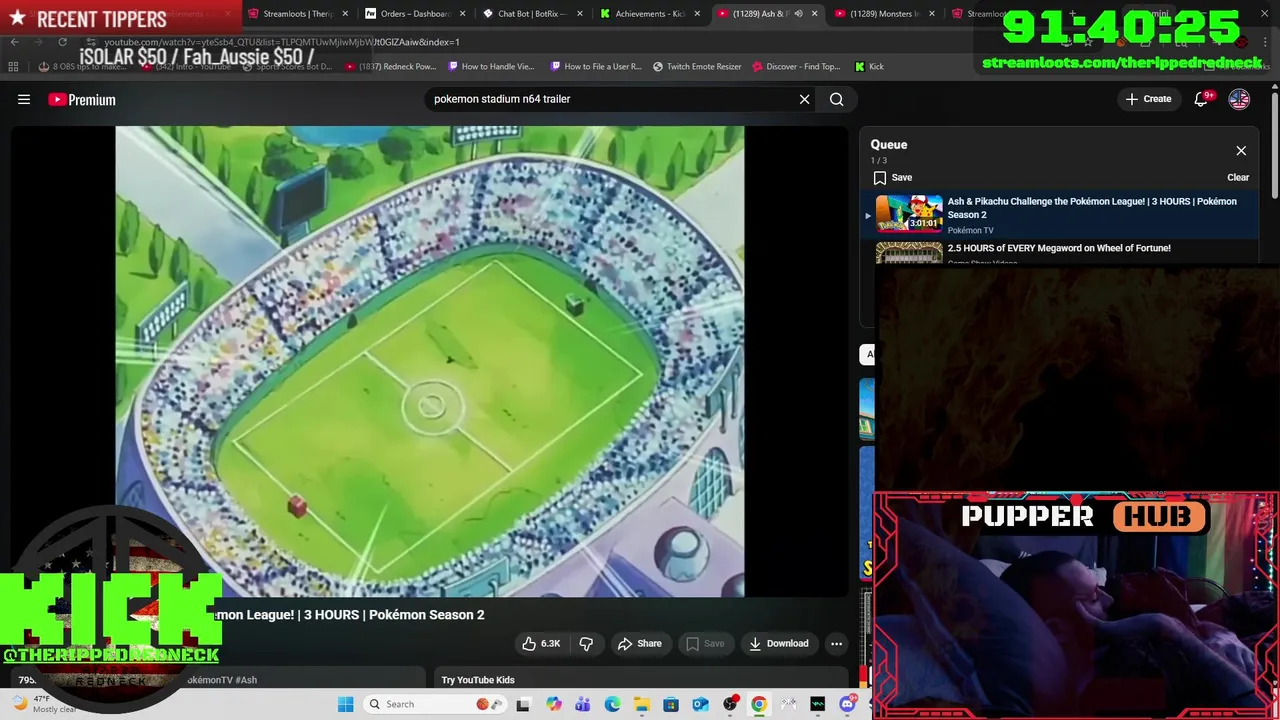Share the video

point(640,643)
